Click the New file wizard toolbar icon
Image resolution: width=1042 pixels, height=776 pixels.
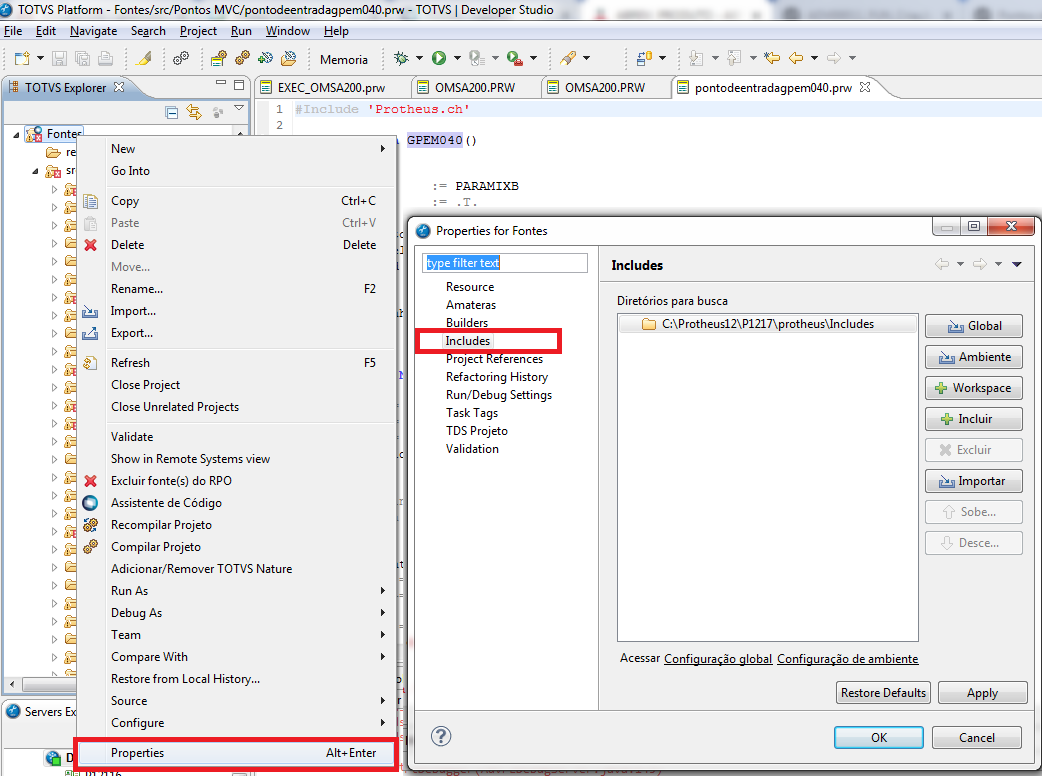(22, 58)
